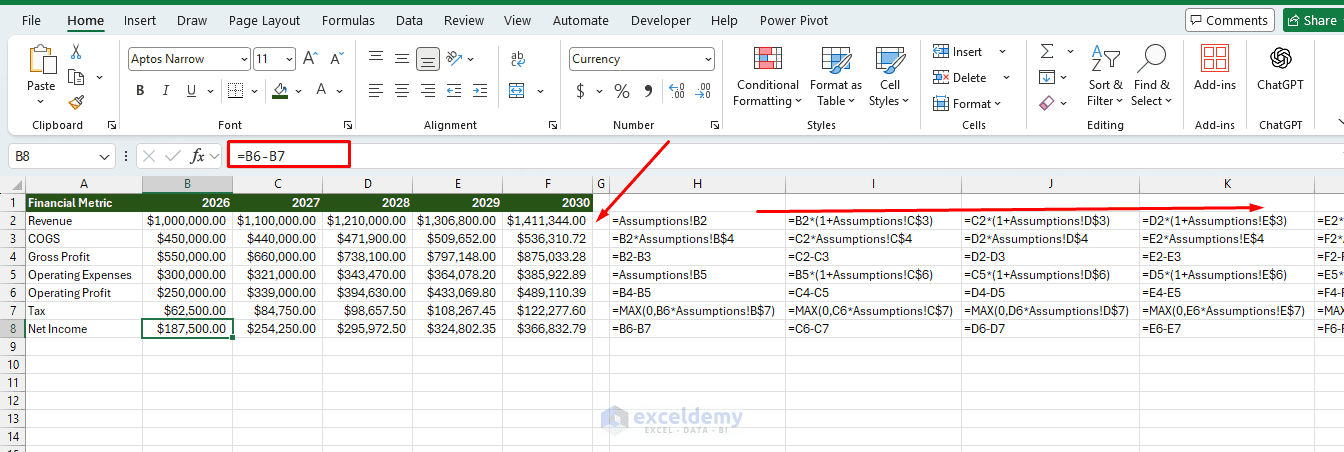This screenshot has height=452, width=1344.
Task: Click Increase Decimal icon
Action: click(x=677, y=91)
